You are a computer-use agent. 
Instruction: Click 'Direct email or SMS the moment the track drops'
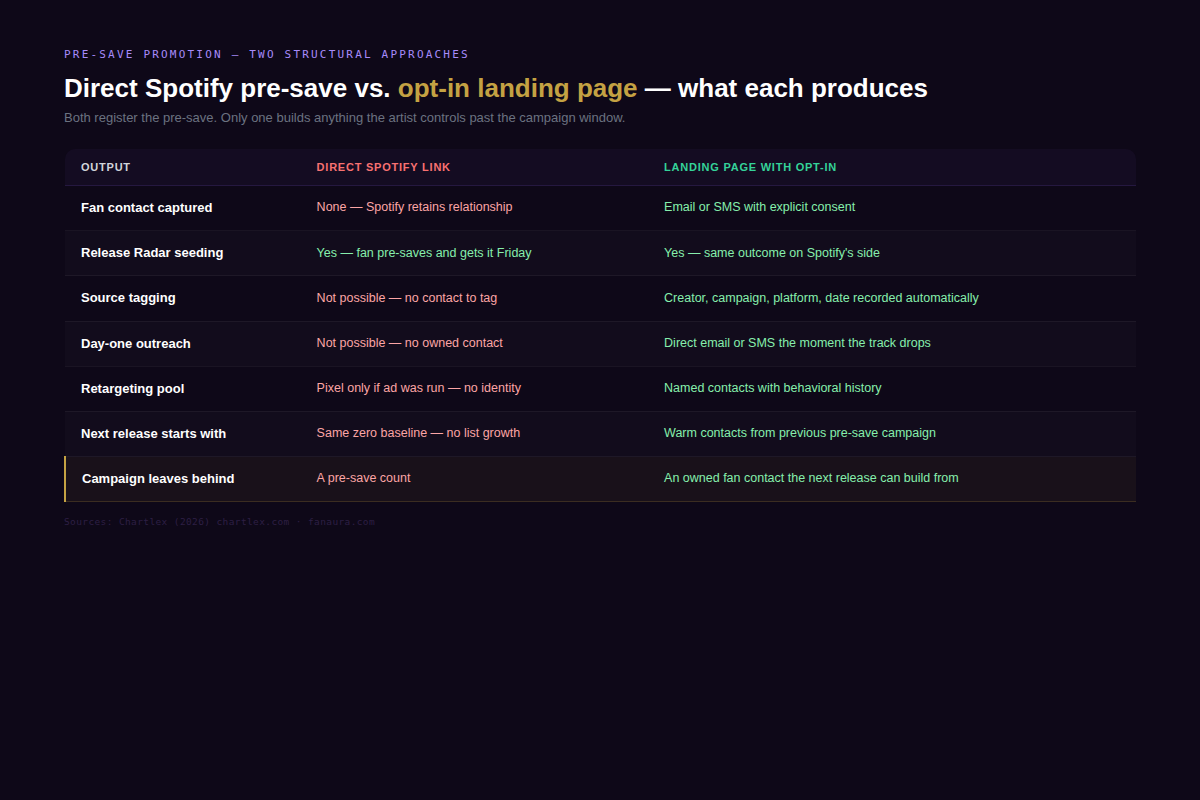797,343
